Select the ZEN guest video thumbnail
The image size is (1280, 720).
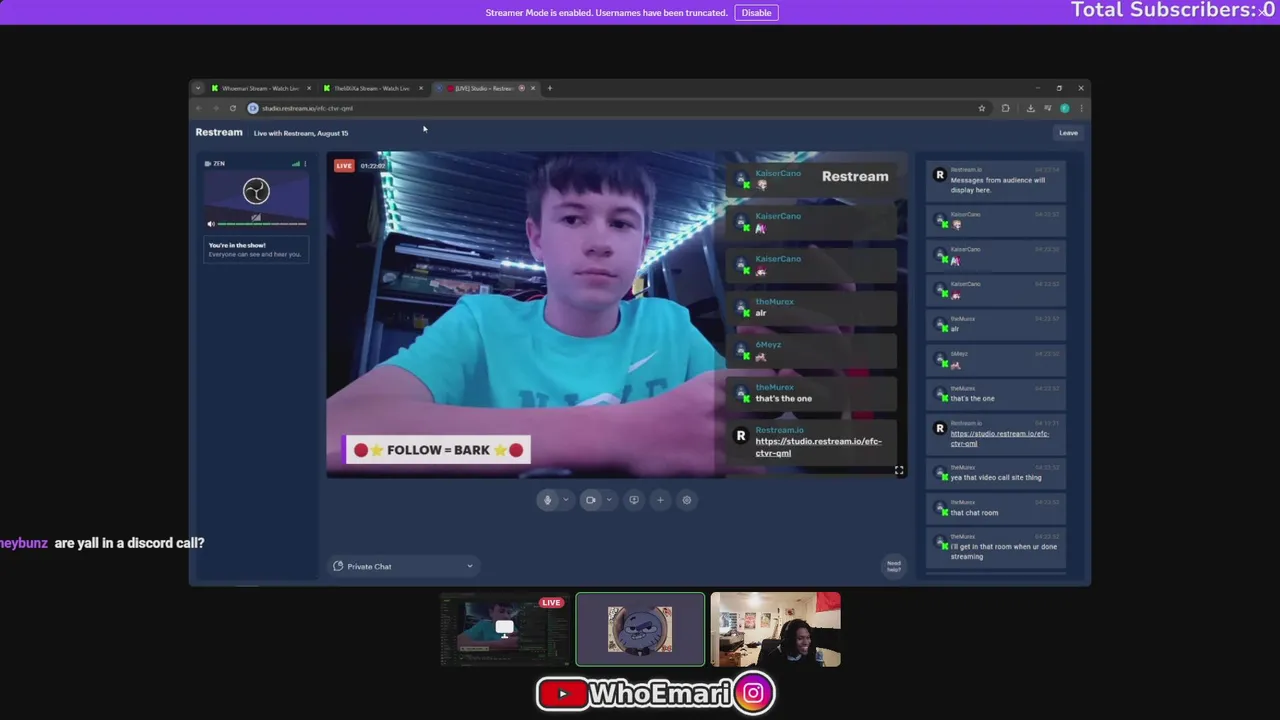(x=256, y=195)
